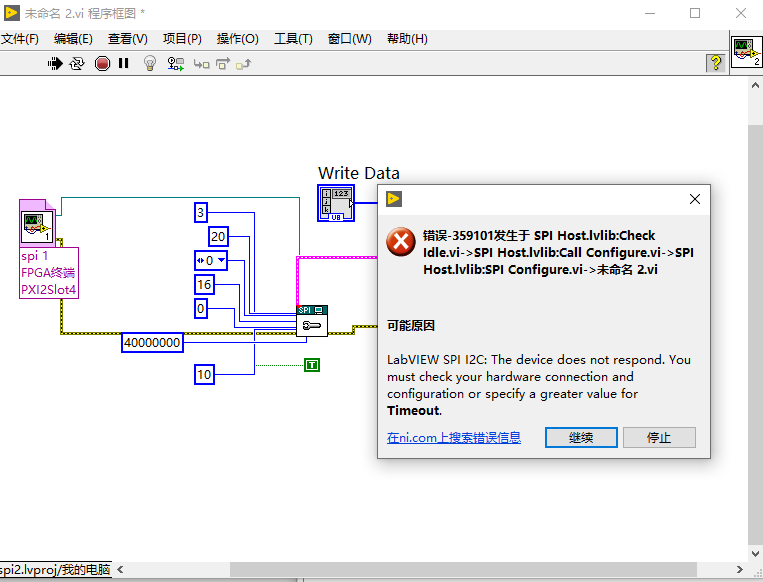
Task: Show context help with the question mark
Action: [x=715, y=63]
